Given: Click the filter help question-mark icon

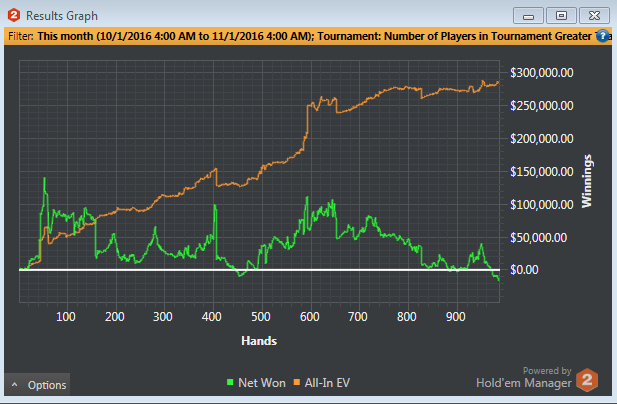Looking at the screenshot, I should [x=602, y=36].
